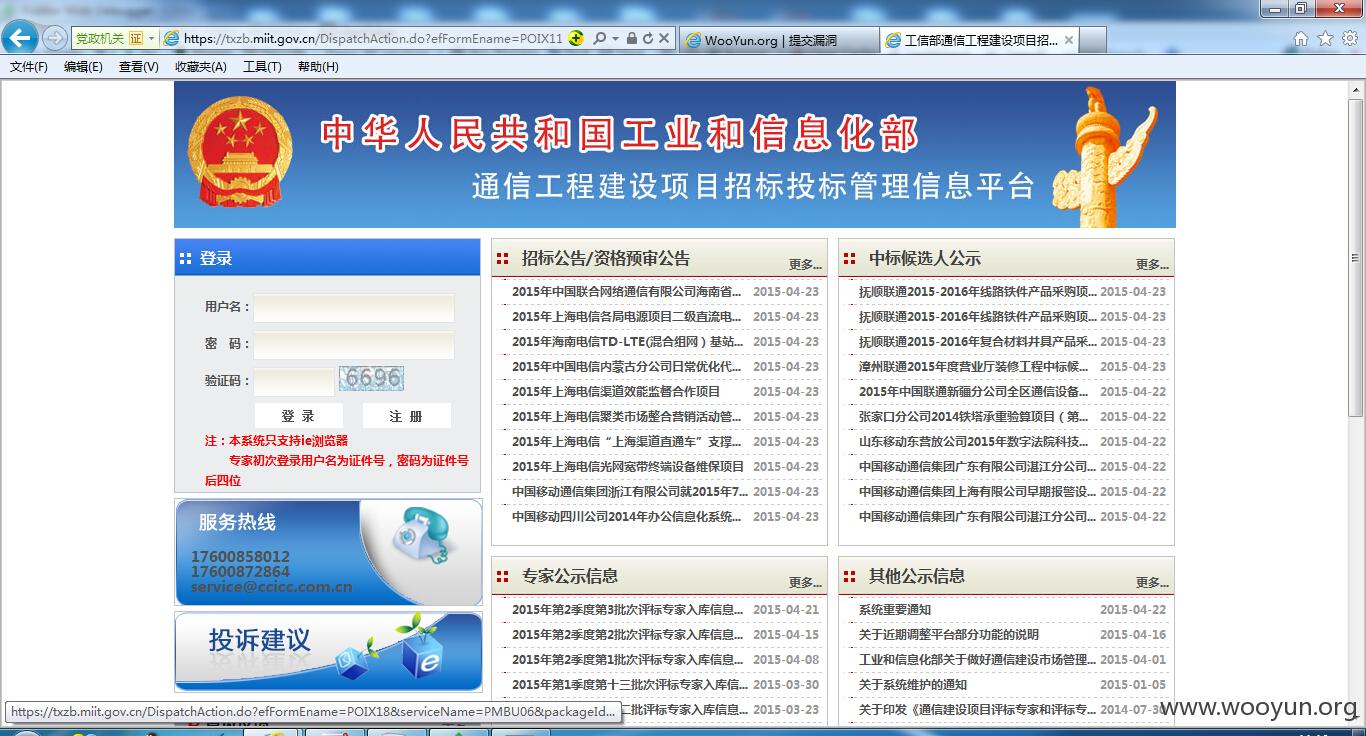Click 更多 in 中标候选人公示 panel
This screenshot has width=1366, height=736.
point(1152,265)
